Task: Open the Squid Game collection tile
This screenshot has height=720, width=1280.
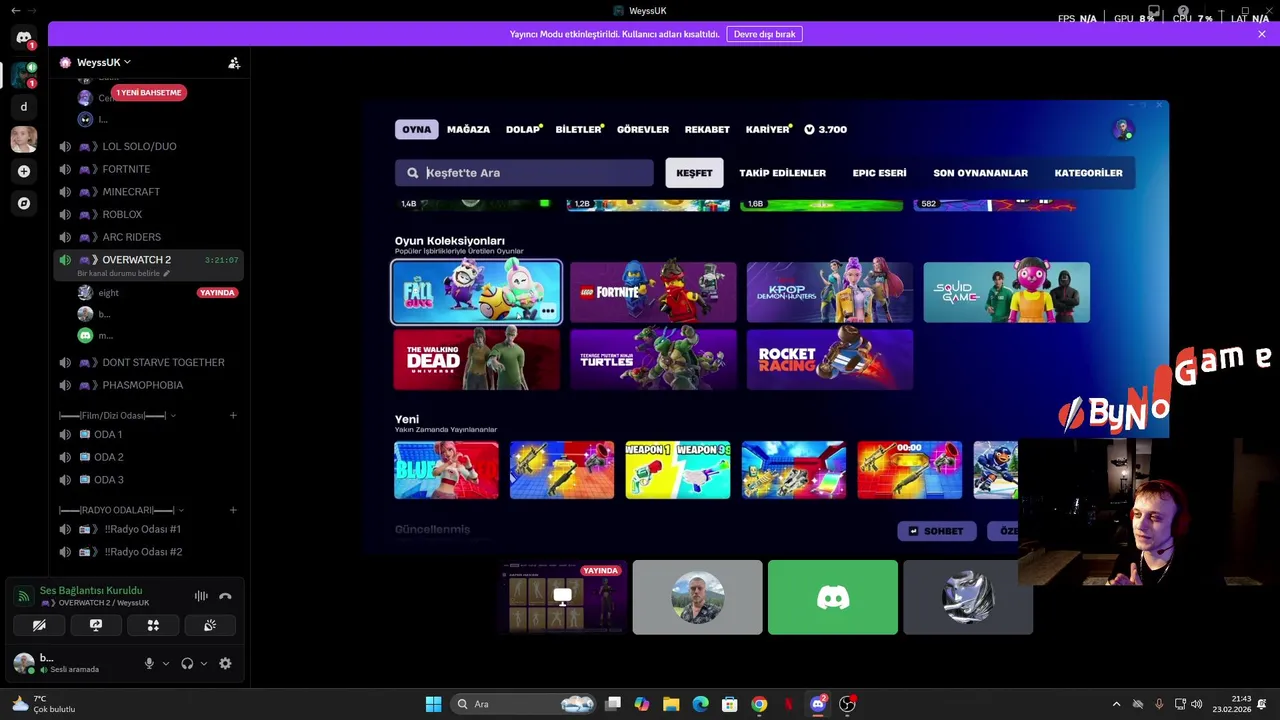Action: [x=1007, y=292]
